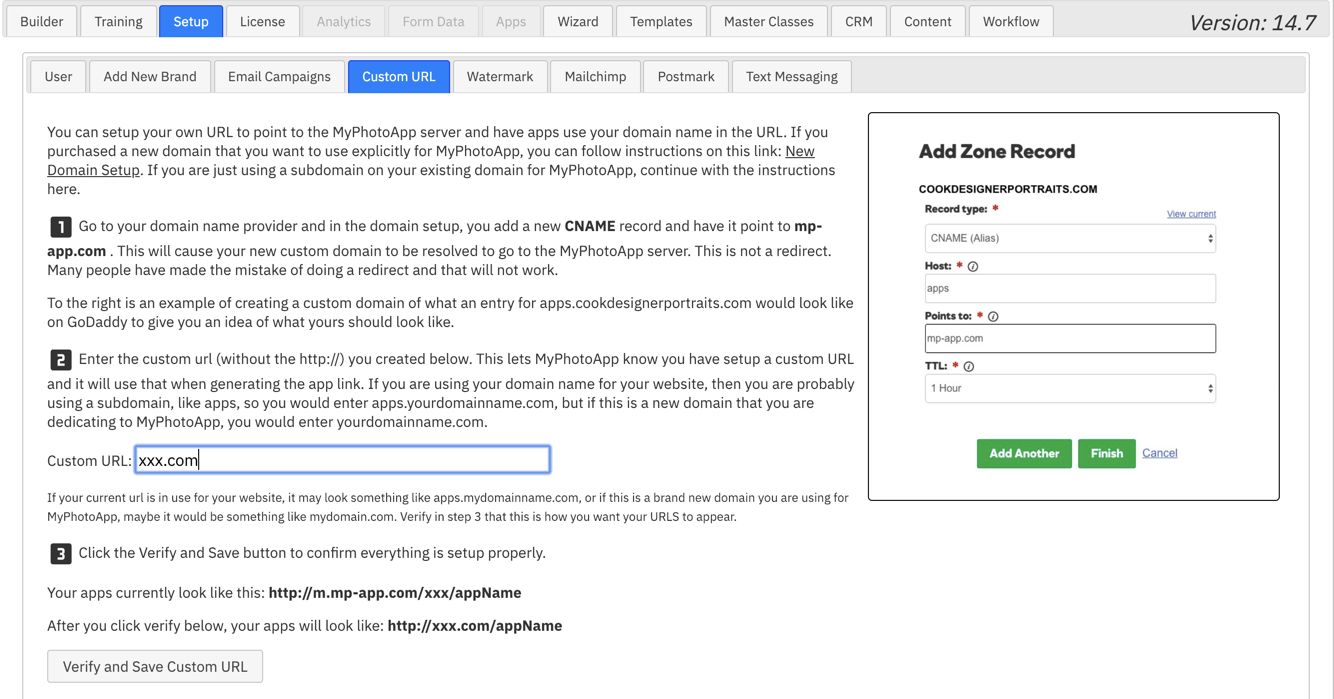The height and width of the screenshot is (699, 1334).
Task: Click the Version: 14.7 label
Action: pyautogui.click(x=1251, y=22)
